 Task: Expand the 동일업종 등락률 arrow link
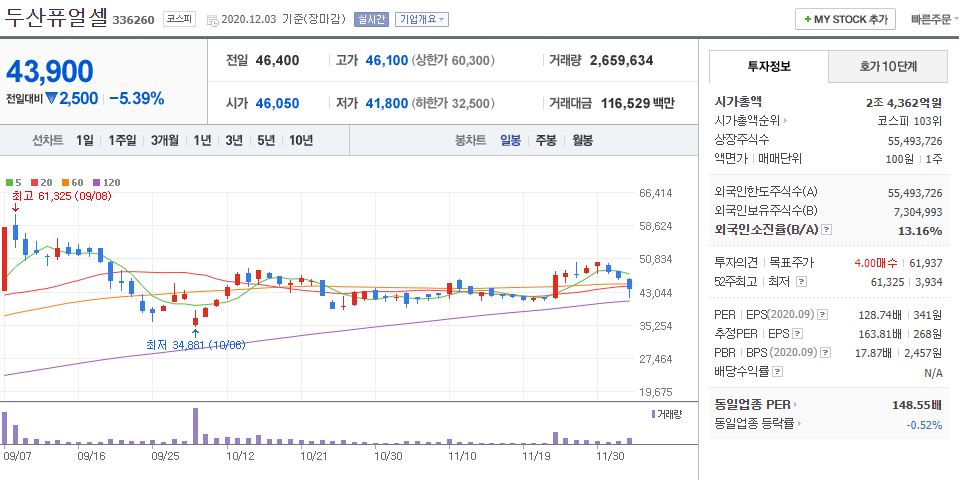[x=799, y=425]
